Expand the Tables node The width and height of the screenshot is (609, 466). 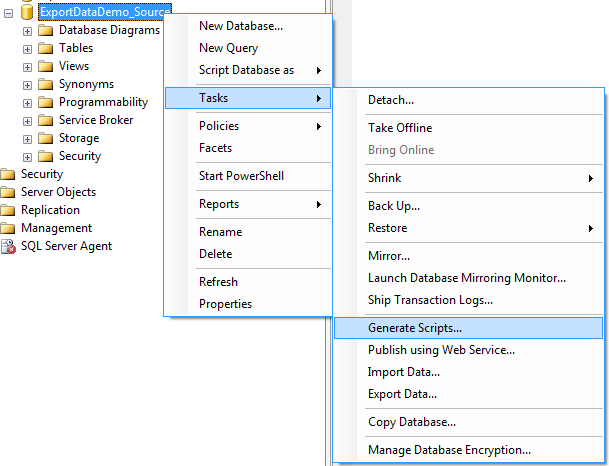(27, 48)
